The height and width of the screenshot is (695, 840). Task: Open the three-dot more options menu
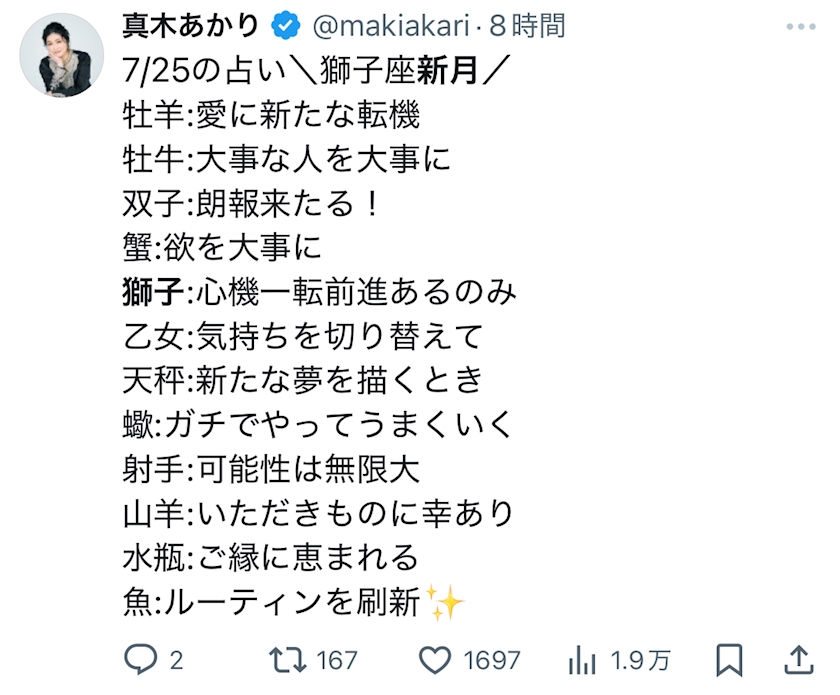click(x=801, y=26)
